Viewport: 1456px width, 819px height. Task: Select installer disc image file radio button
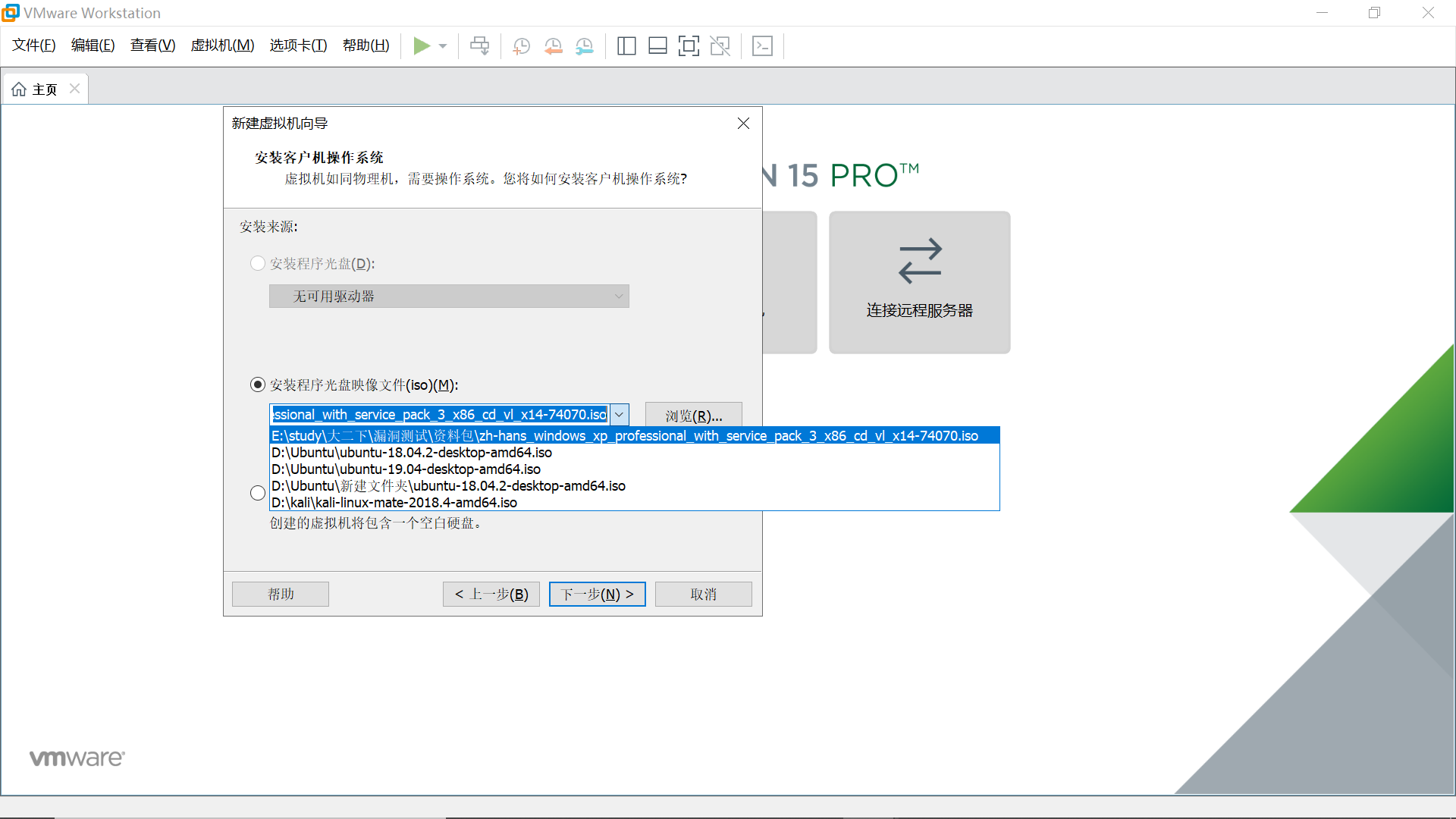(258, 385)
